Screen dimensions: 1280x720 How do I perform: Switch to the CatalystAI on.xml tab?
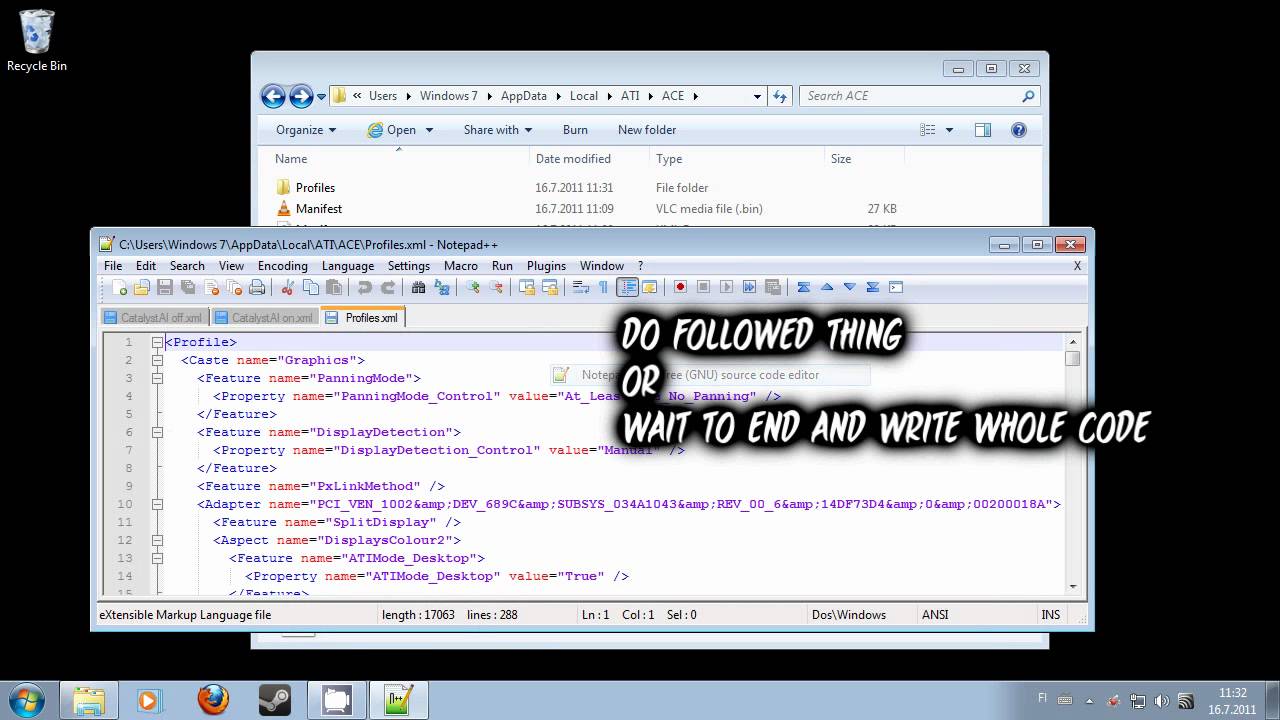coord(264,318)
